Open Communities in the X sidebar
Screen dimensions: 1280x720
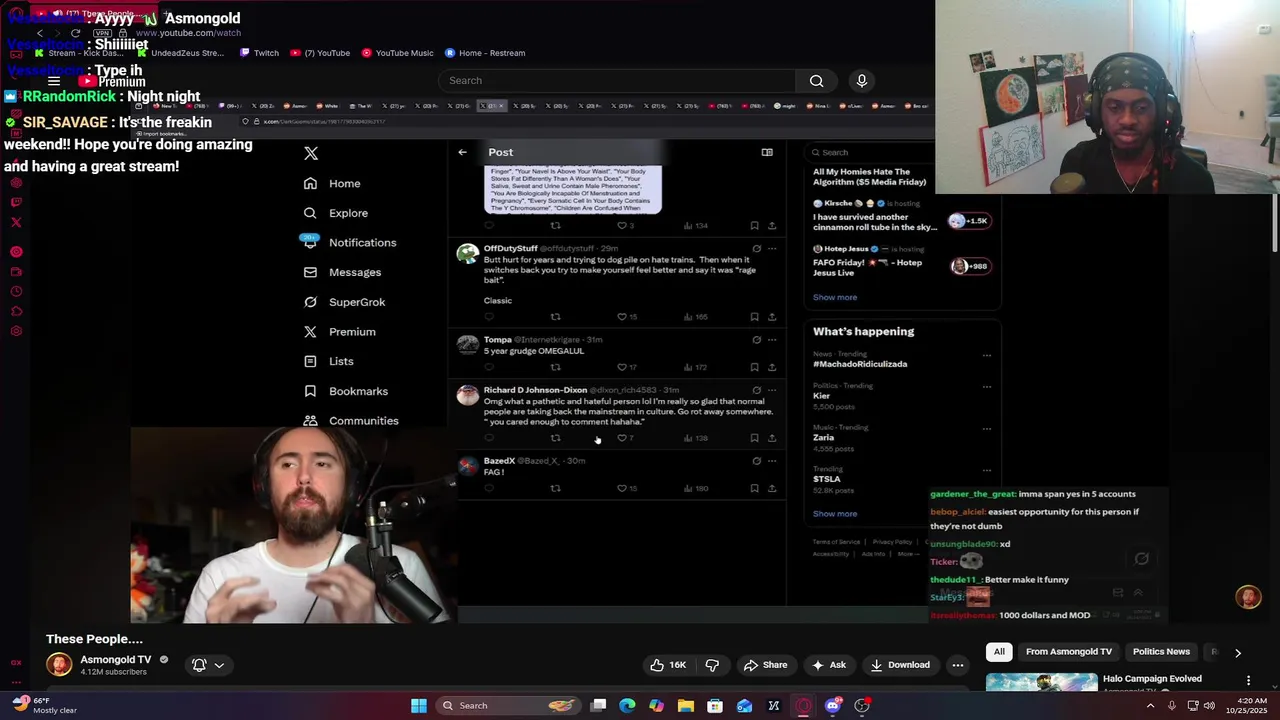(x=351, y=421)
